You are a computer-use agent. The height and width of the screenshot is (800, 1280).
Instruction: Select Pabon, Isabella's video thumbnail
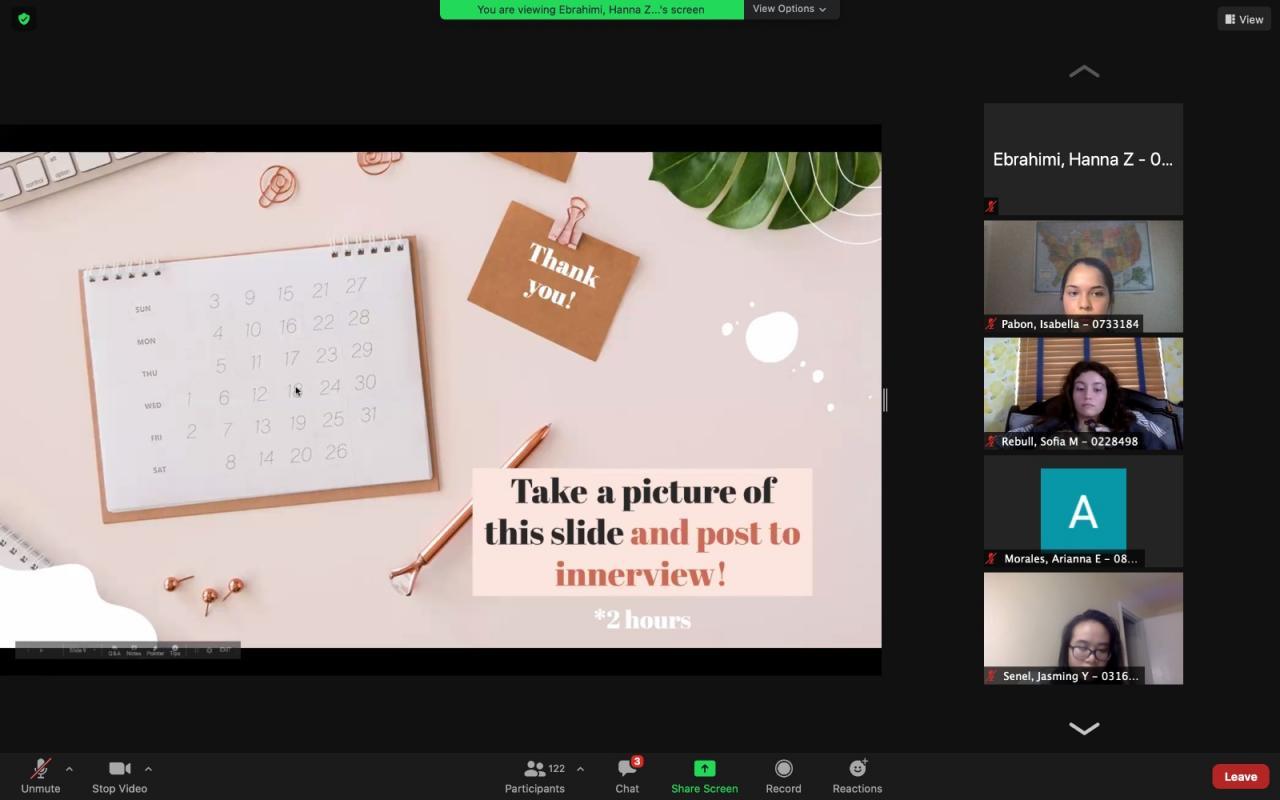click(x=1083, y=276)
